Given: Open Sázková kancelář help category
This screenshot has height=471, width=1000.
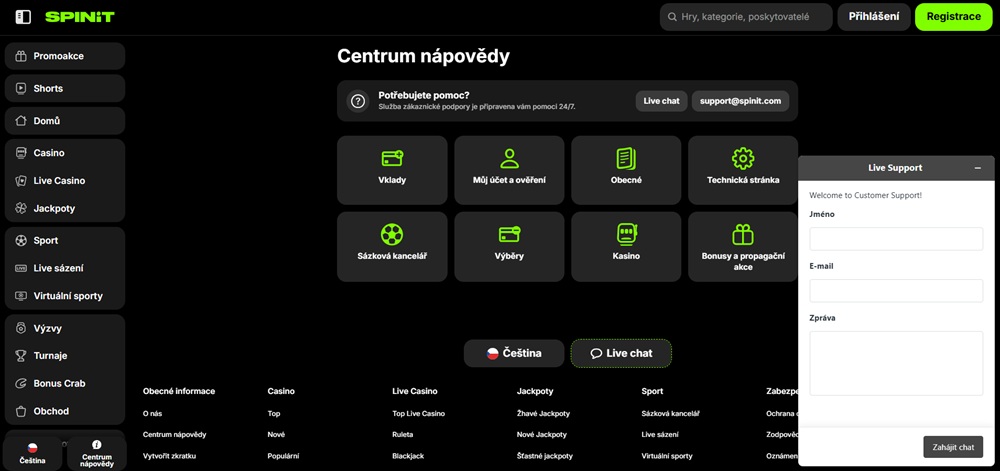Looking at the screenshot, I should click(392, 246).
